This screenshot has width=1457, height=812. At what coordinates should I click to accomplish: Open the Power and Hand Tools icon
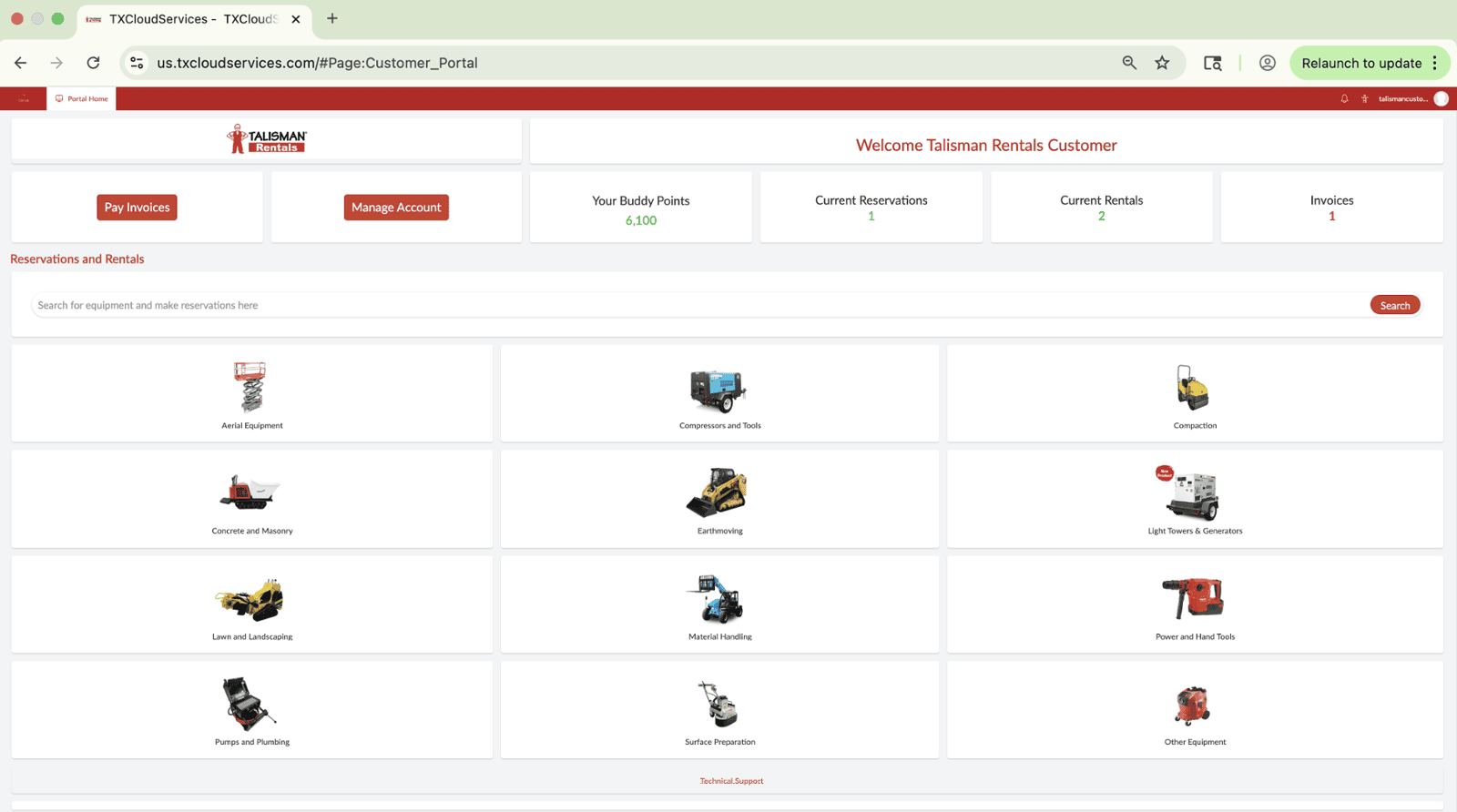pyautogui.click(x=1193, y=598)
